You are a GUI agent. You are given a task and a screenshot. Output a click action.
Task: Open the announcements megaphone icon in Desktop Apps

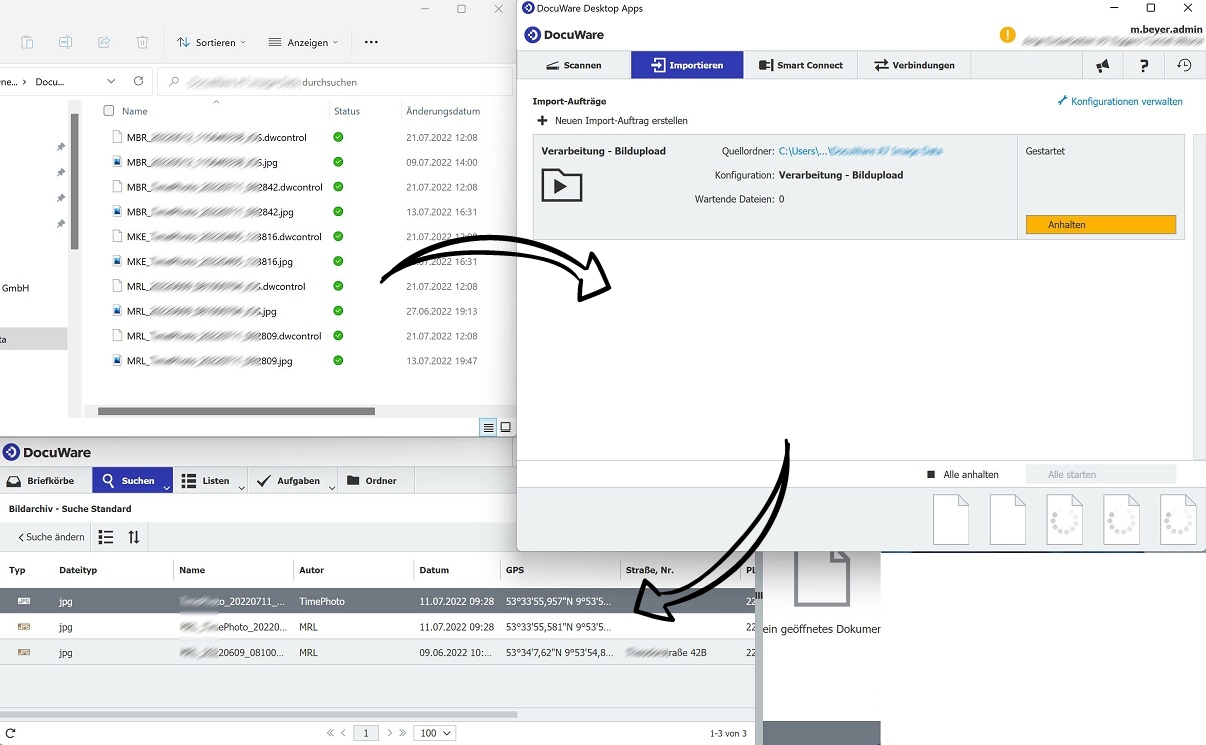(x=1102, y=65)
